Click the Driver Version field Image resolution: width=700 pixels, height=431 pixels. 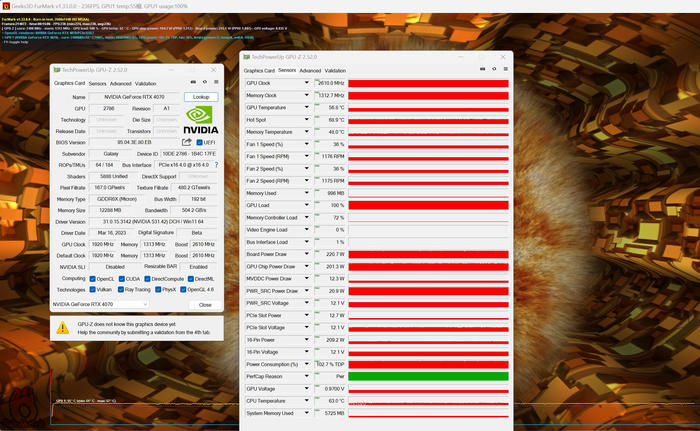click(x=153, y=222)
